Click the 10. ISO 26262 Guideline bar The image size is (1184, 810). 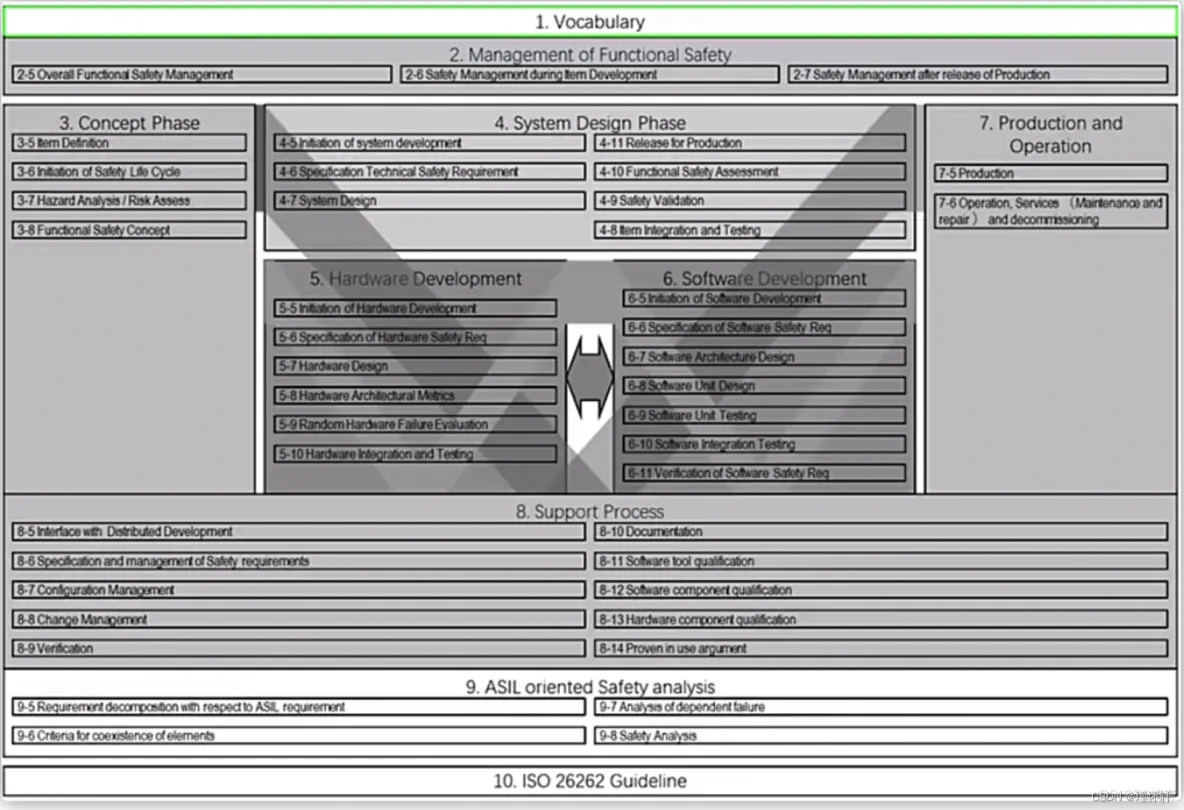coord(590,781)
